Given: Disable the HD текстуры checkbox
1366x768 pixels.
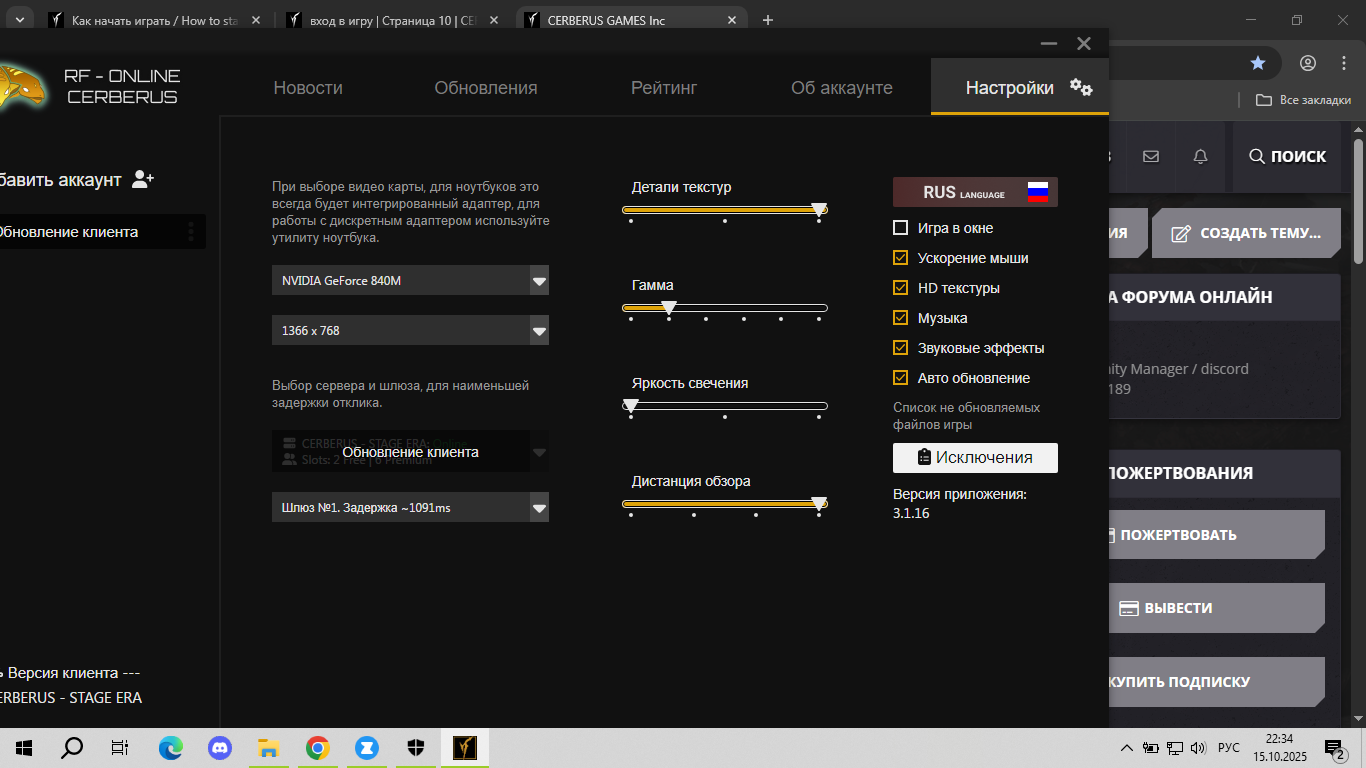Looking at the screenshot, I should [x=900, y=288].
